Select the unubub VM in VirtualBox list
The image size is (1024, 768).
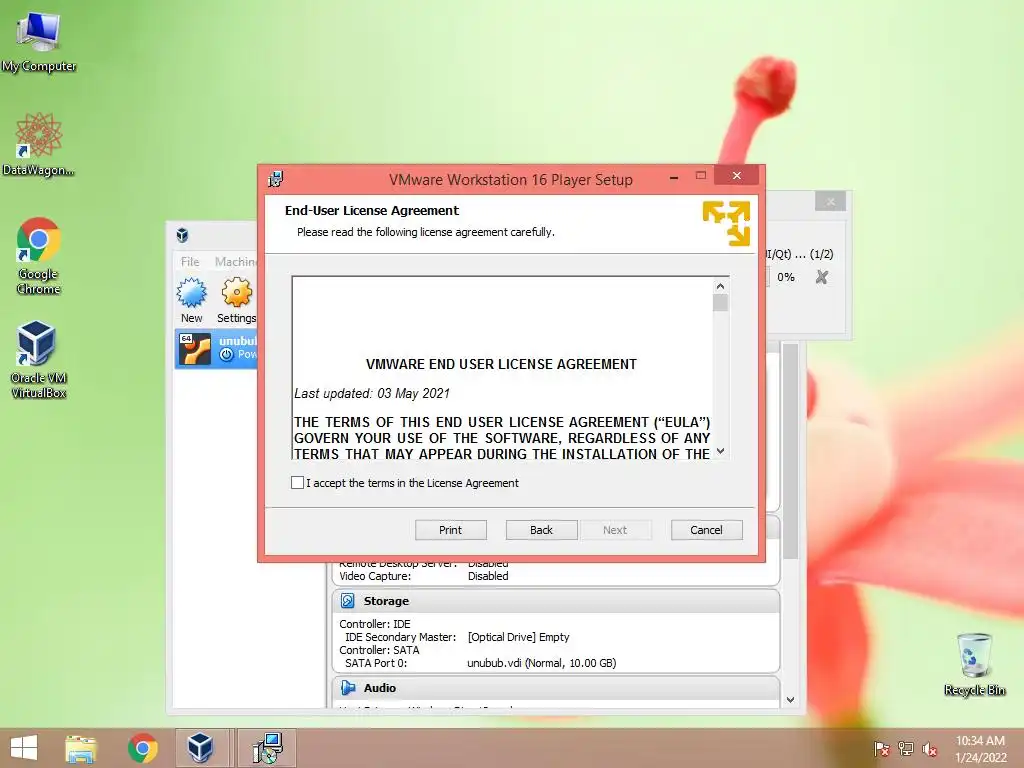[x=216, y=349]
